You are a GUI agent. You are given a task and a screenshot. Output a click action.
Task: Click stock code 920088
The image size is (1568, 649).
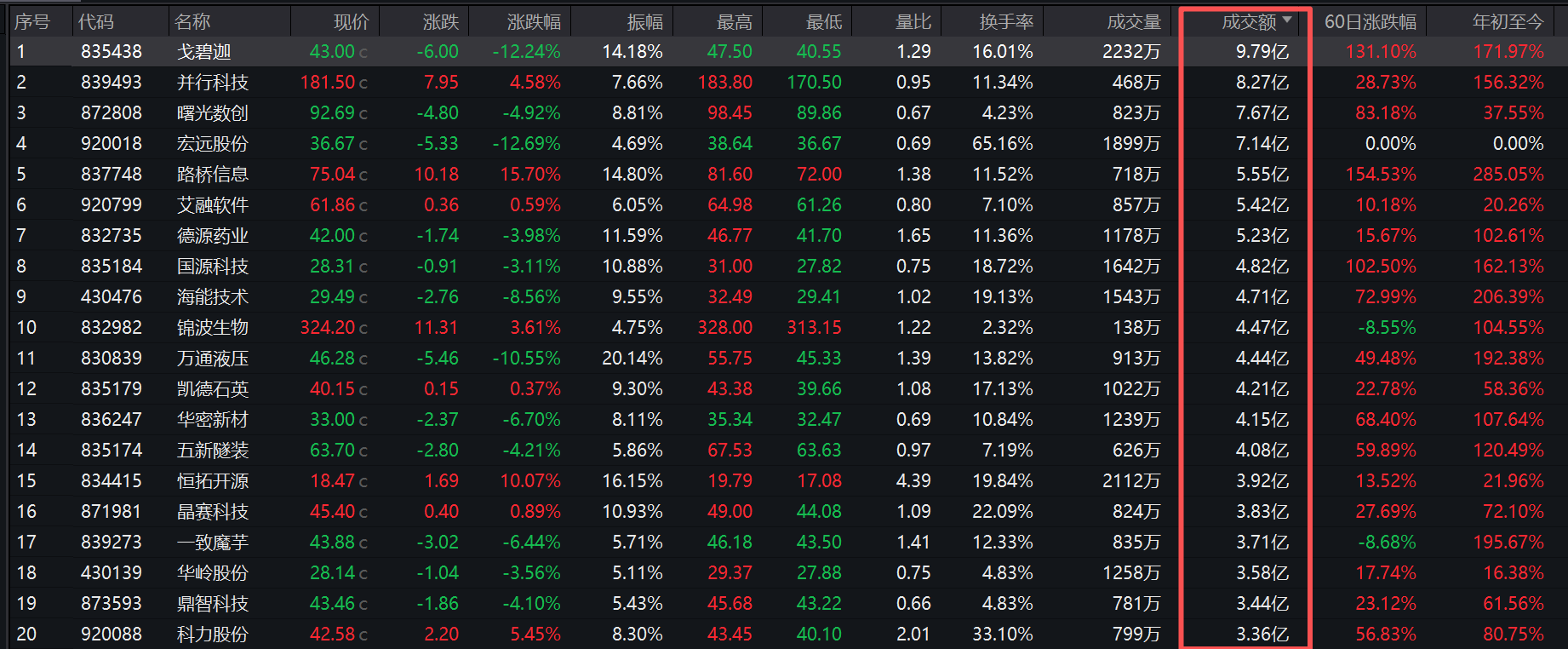coord(112,635)
